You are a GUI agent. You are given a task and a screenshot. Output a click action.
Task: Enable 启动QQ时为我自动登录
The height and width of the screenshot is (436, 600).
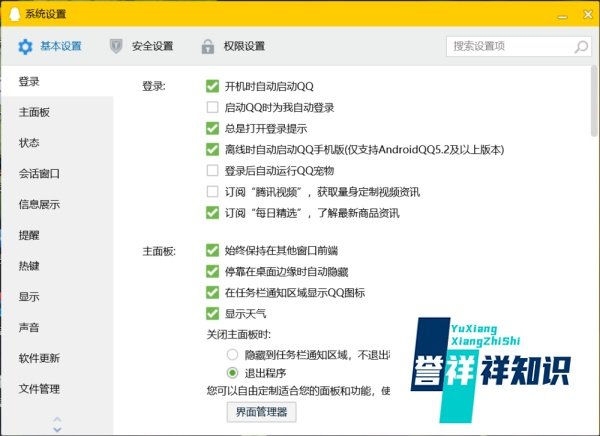pos(212,107)
